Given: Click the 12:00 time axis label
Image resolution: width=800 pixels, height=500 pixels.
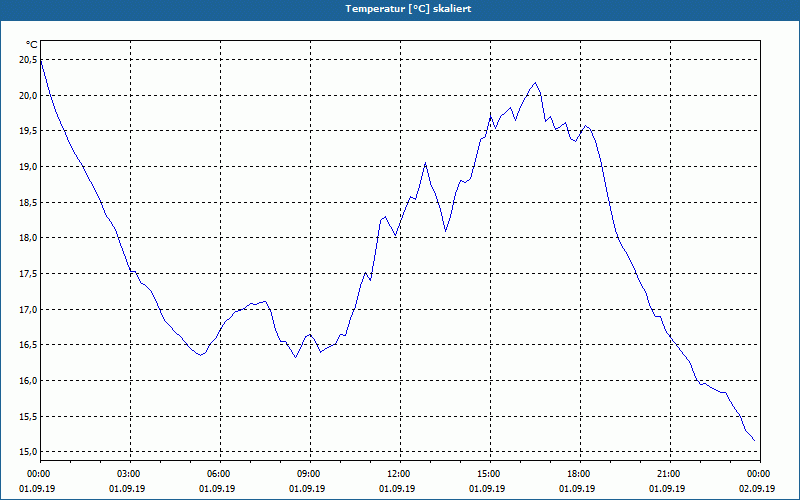Looking at the screenshot, I should point(400,474).
